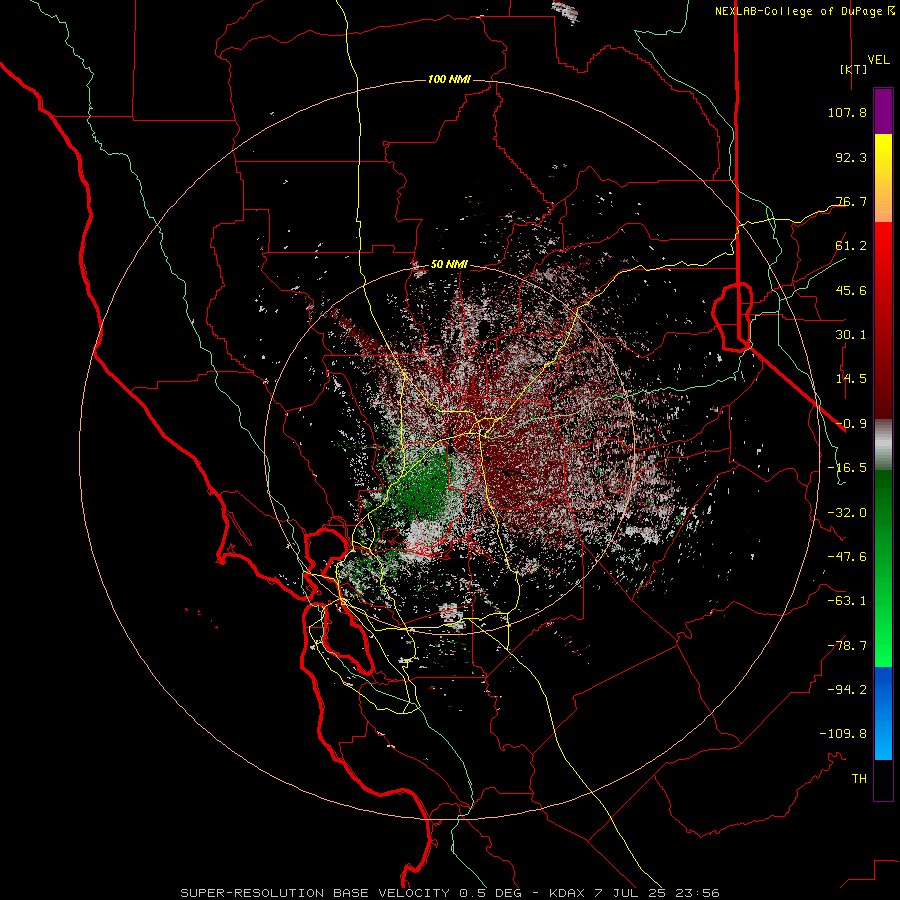Image resolution: width=900 pixels, height=900 pixels.
Task: Click the NEXLAB-College of DuPage credit text
Action: click(x=805, y=11)
